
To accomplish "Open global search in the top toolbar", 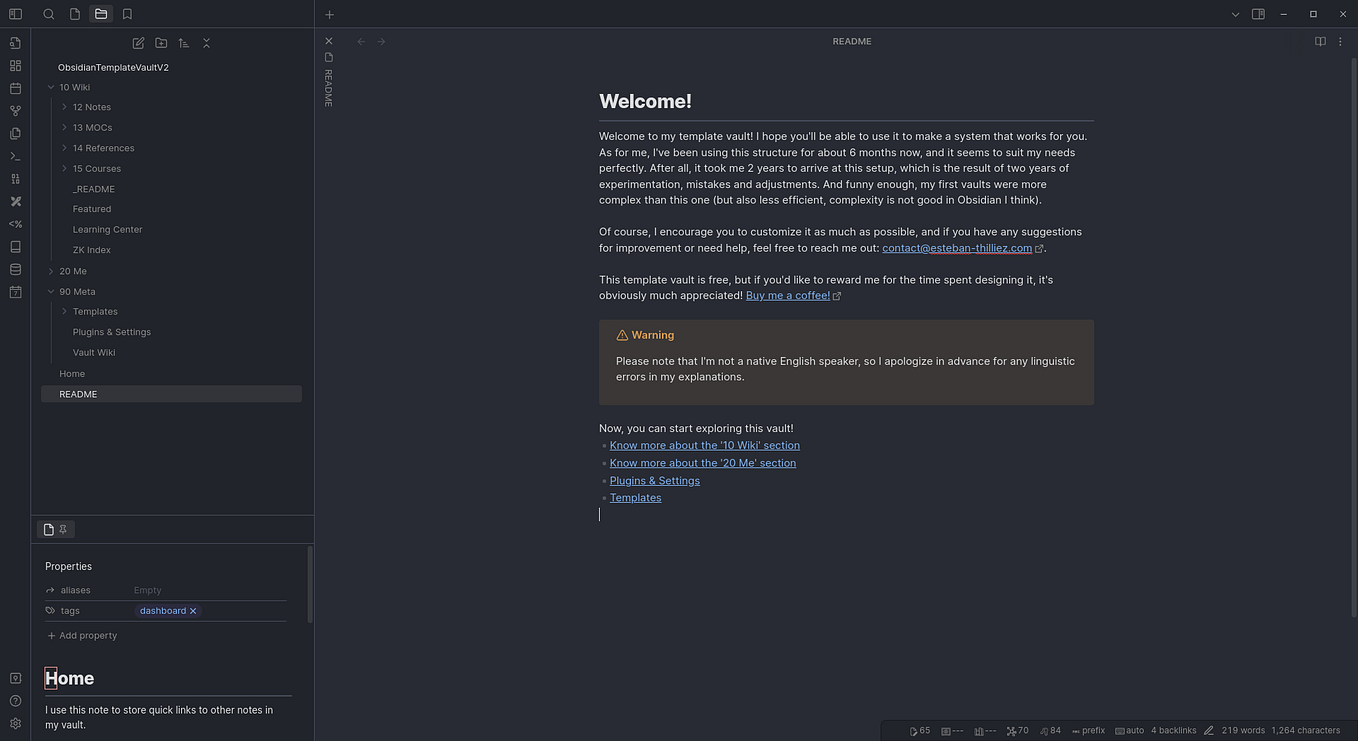I will coord(48,14).
